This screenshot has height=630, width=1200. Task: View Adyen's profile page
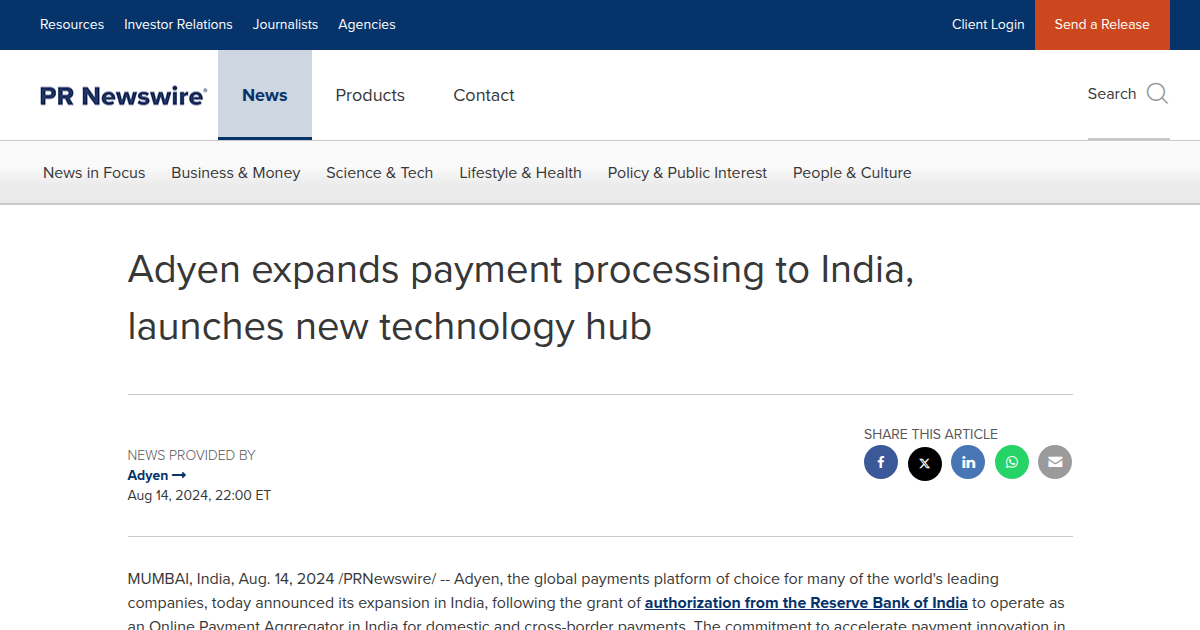tap(147, 475)
